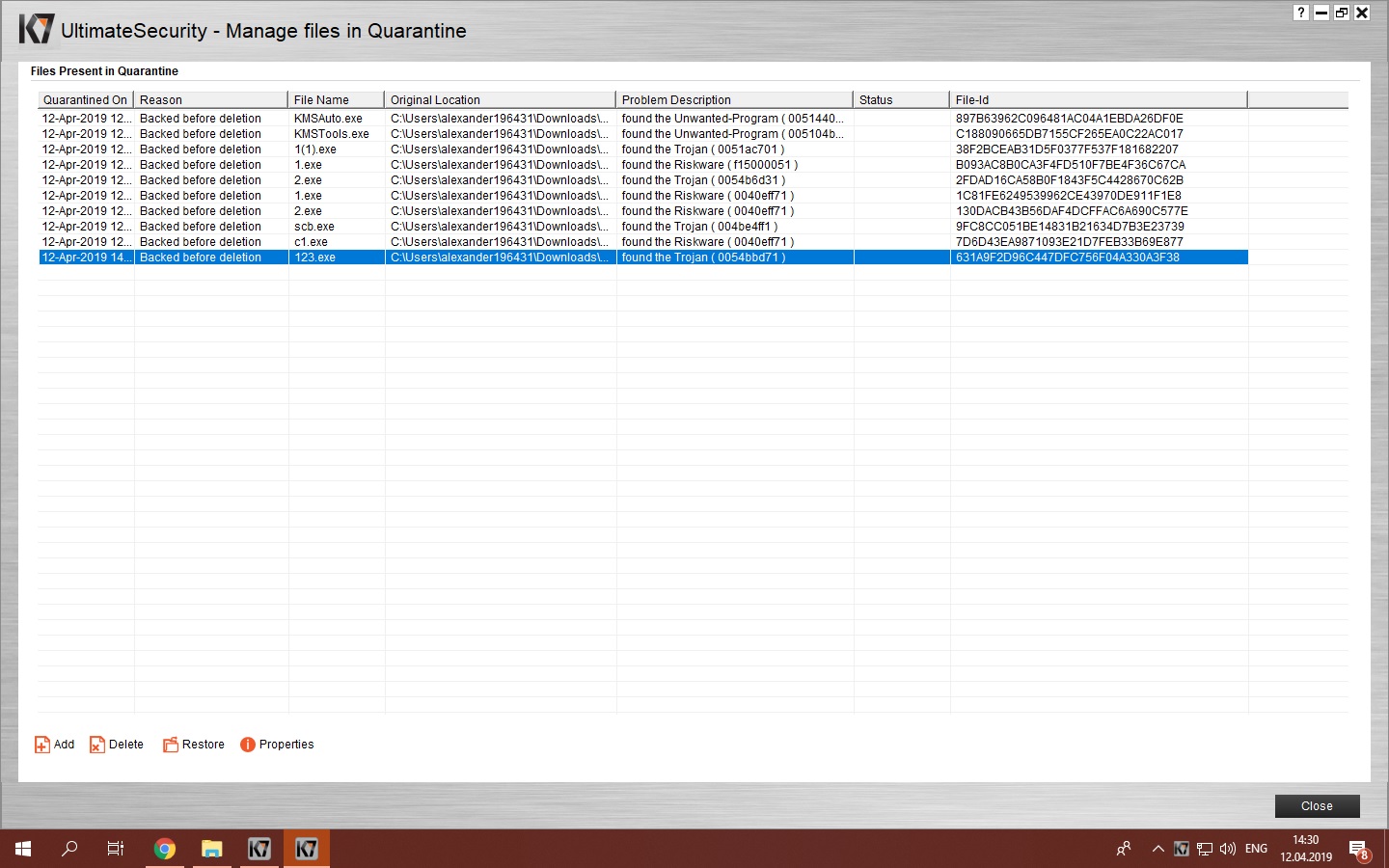Viewport: 1389px width, 868px height.
Task: Open the Action Center notifications icon
Action: 1359,850
